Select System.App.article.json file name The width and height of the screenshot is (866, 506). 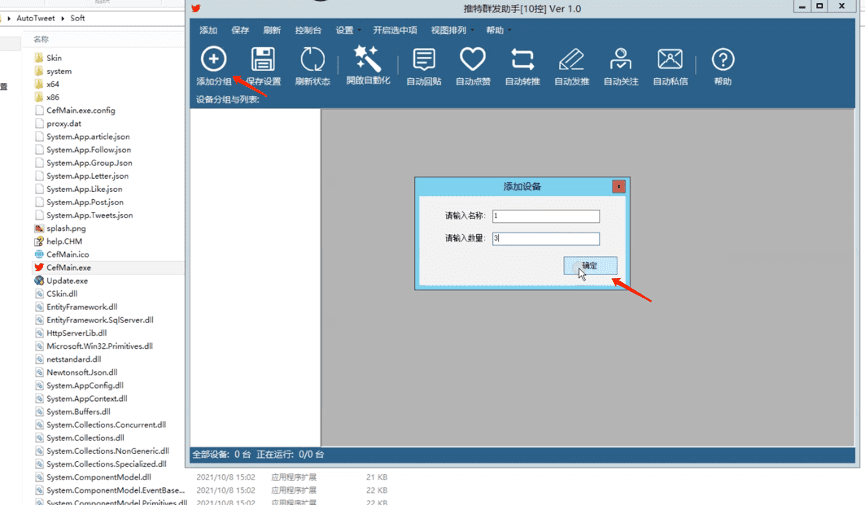click(x=88, y=136)
